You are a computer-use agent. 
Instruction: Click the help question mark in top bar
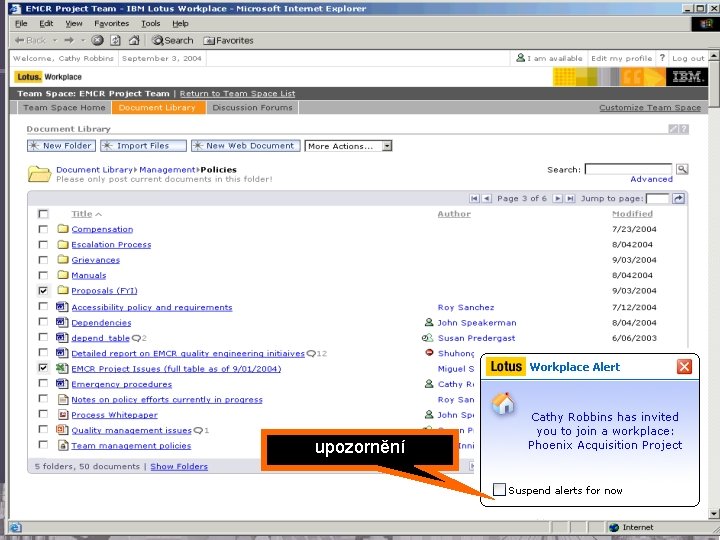coord(662,58)
